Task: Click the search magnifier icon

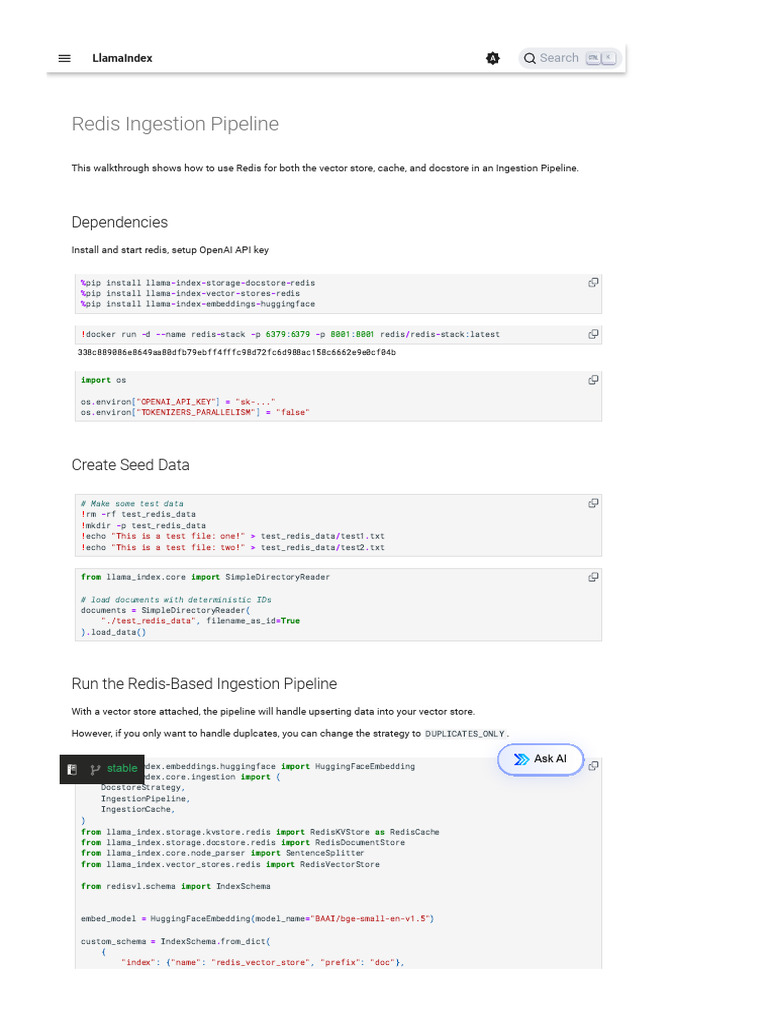Action: (x=530, y=58)
